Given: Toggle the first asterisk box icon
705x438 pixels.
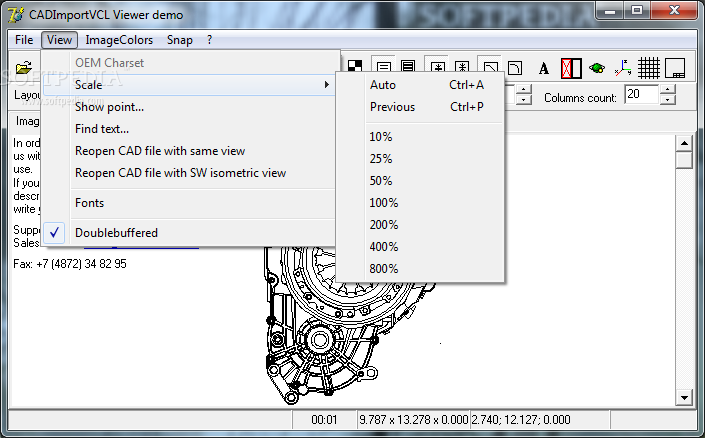Looking at the screenshot, I should (437, 66).
